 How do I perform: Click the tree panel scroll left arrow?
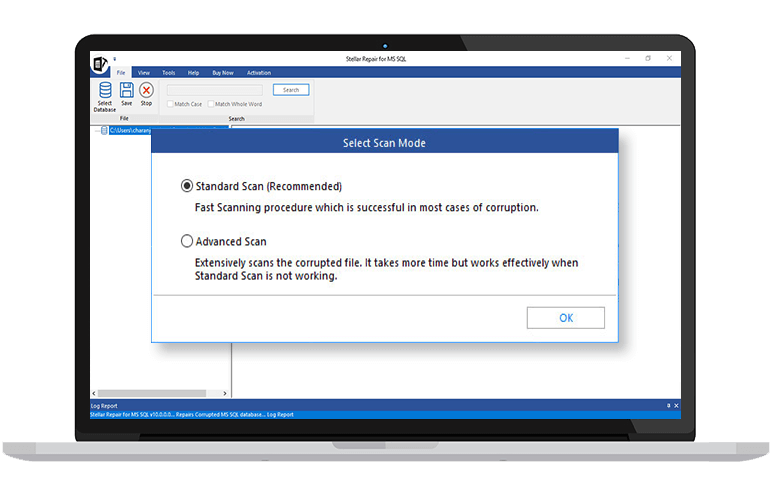pos(94,393)
